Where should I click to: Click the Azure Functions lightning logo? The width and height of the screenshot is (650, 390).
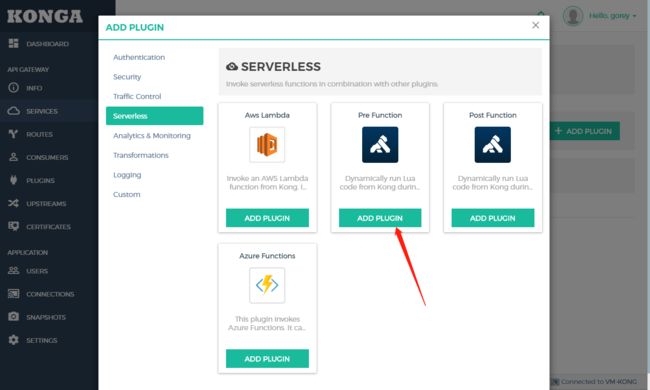(x=267, y=285)
